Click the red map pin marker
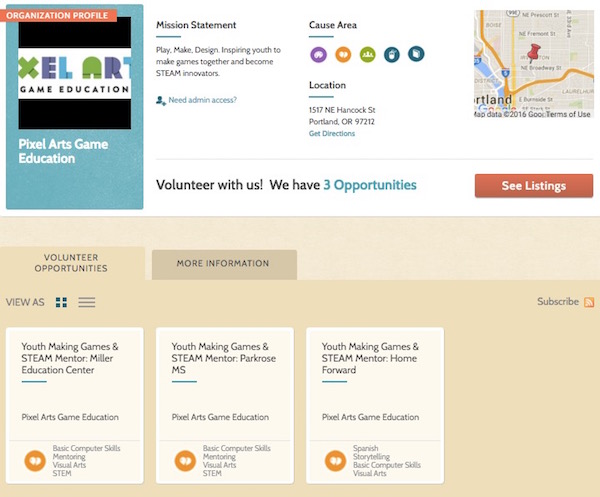The image size is (600, 497). coord(533,54)
